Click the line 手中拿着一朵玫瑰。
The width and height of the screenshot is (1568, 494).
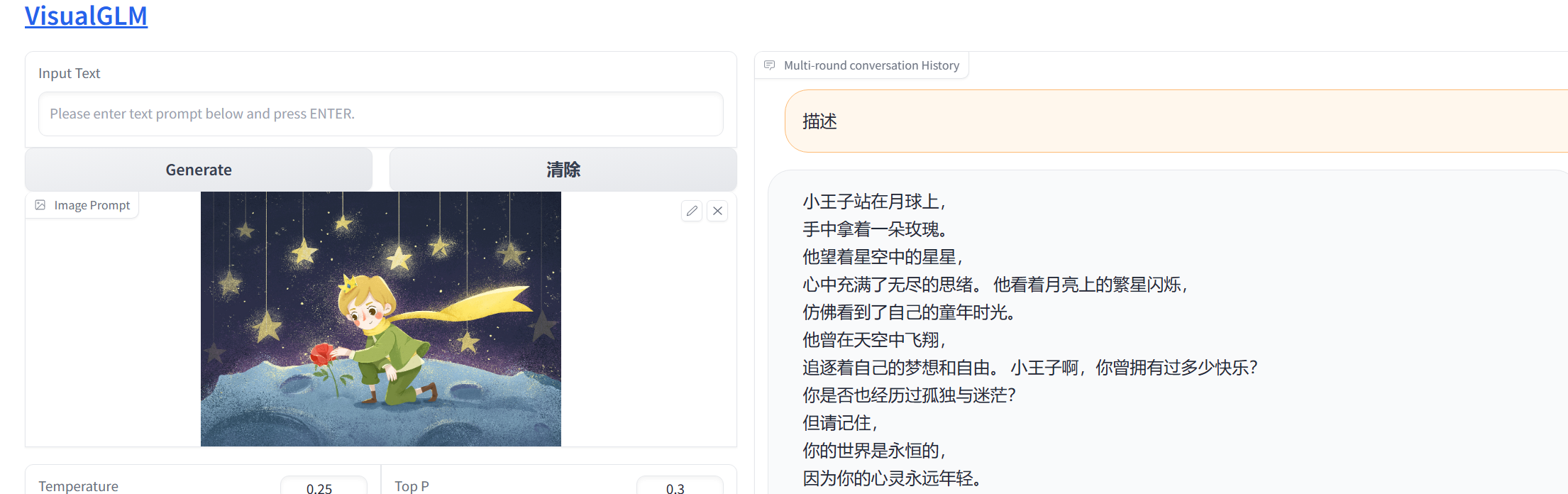875,229
